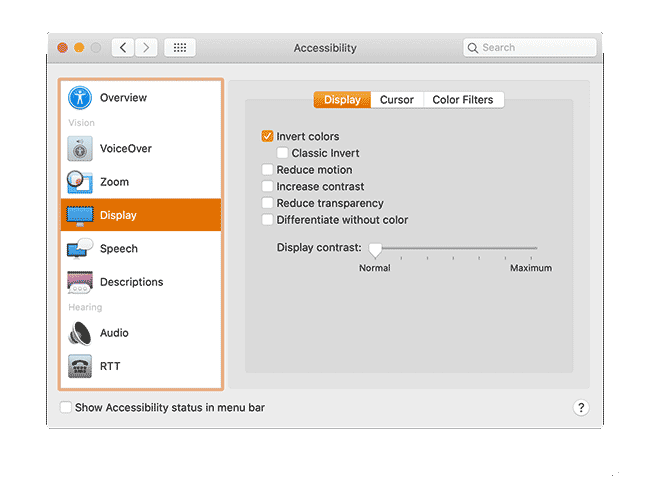
Task: Open the Audio speaker icon
Action: pos(80,333)
